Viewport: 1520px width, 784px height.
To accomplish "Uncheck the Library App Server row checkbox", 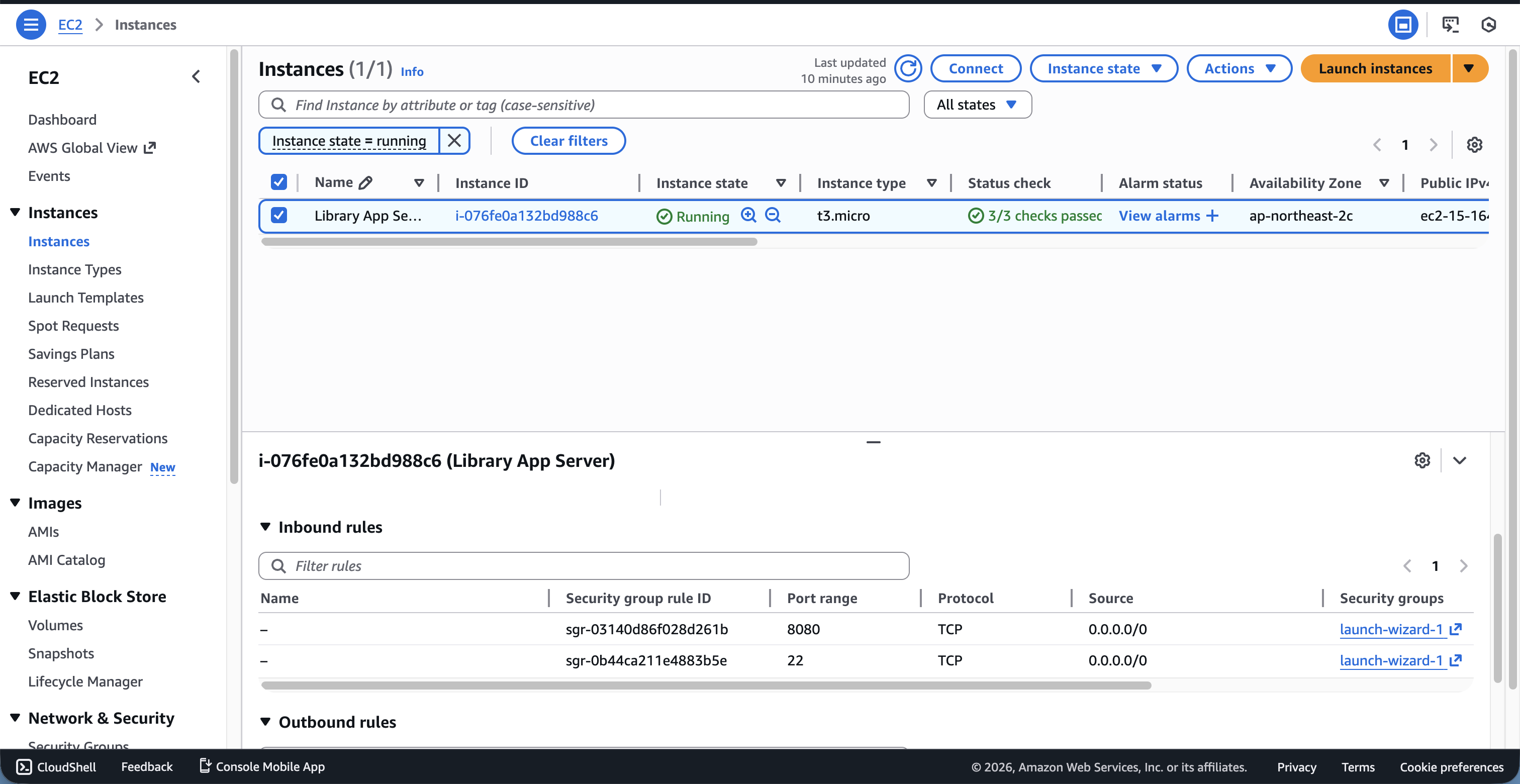I will coord(278,215).
